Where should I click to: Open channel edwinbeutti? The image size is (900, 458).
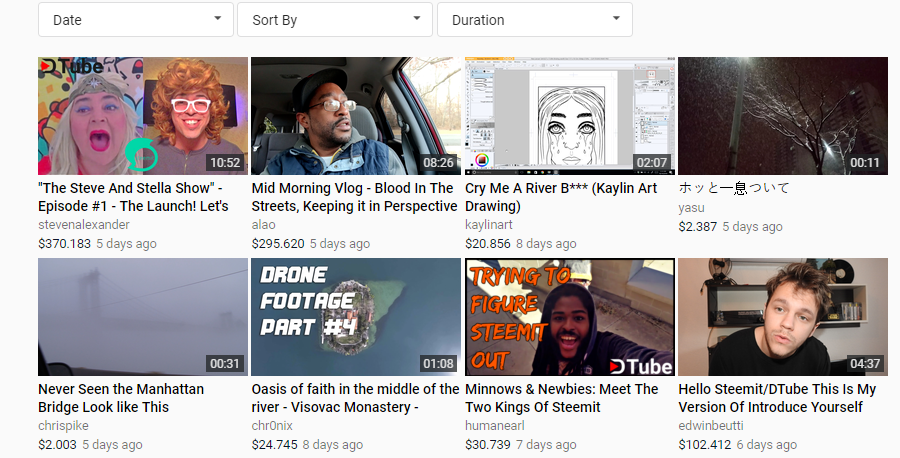click(x=711, y=426)
